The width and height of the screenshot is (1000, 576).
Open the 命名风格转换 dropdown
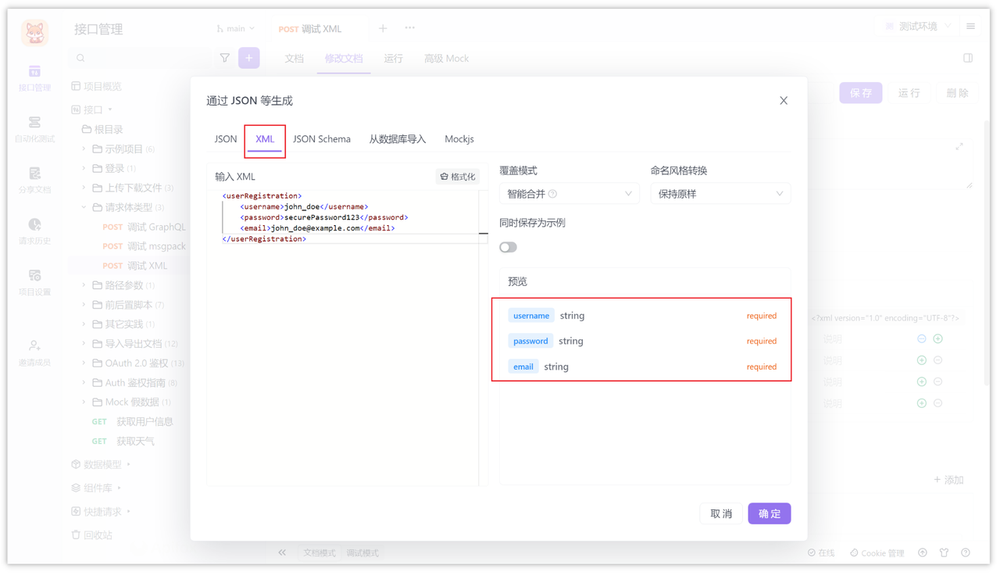coord(720,193)
